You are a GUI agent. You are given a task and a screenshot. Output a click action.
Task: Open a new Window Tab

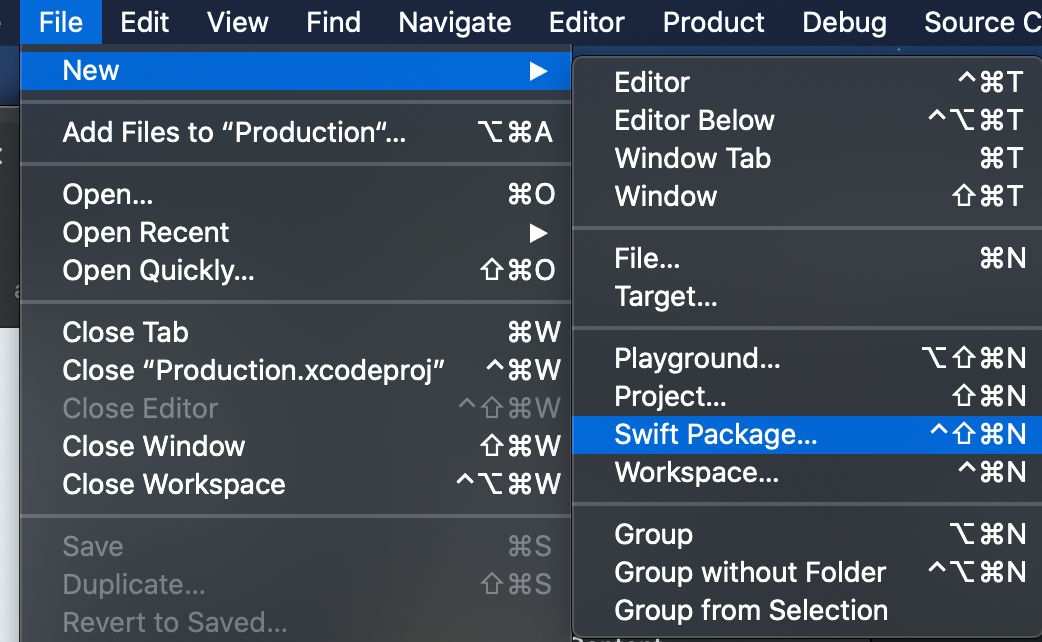click(807, 159)
